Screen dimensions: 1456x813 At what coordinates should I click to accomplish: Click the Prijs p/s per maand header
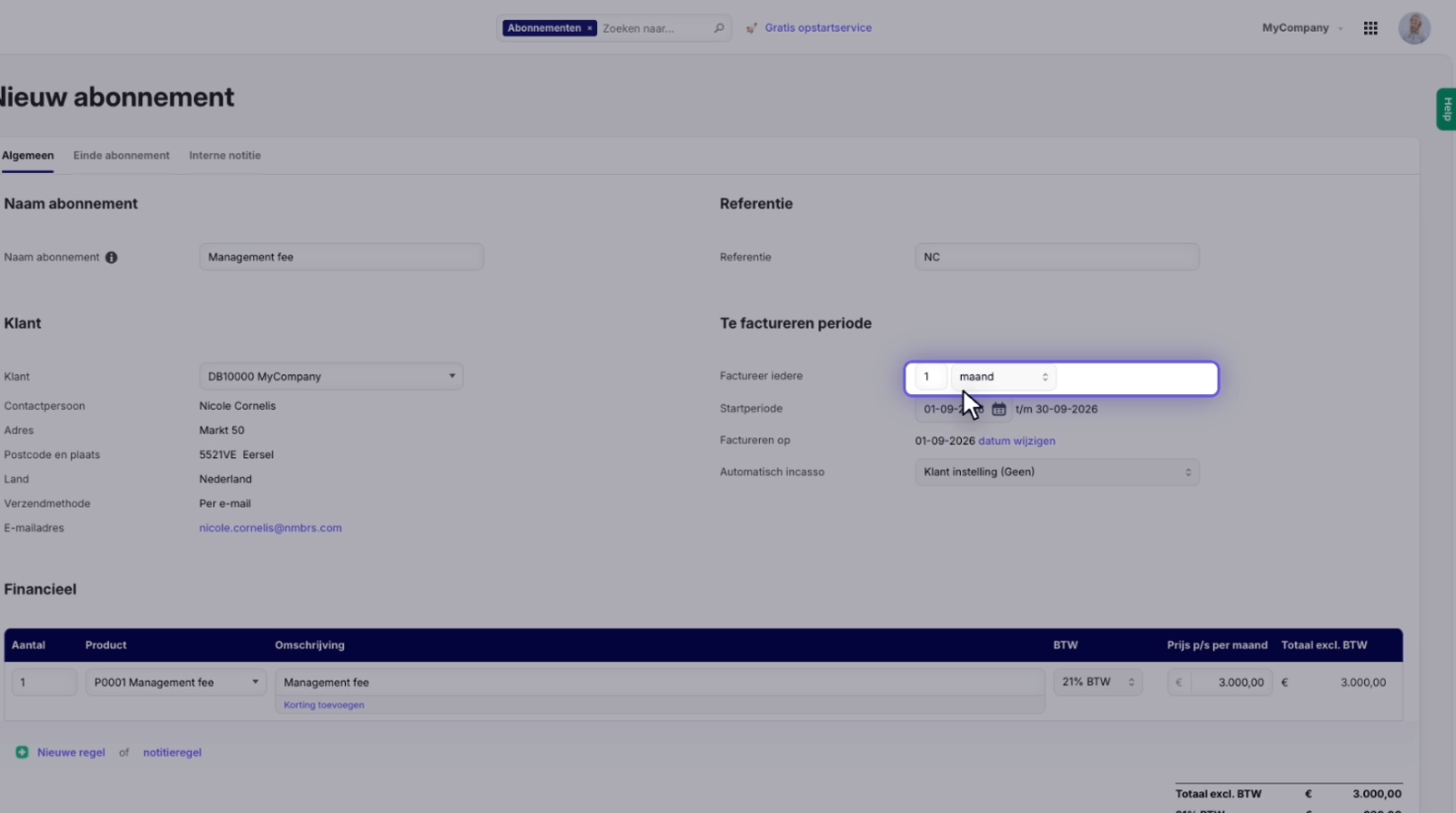1217,645
